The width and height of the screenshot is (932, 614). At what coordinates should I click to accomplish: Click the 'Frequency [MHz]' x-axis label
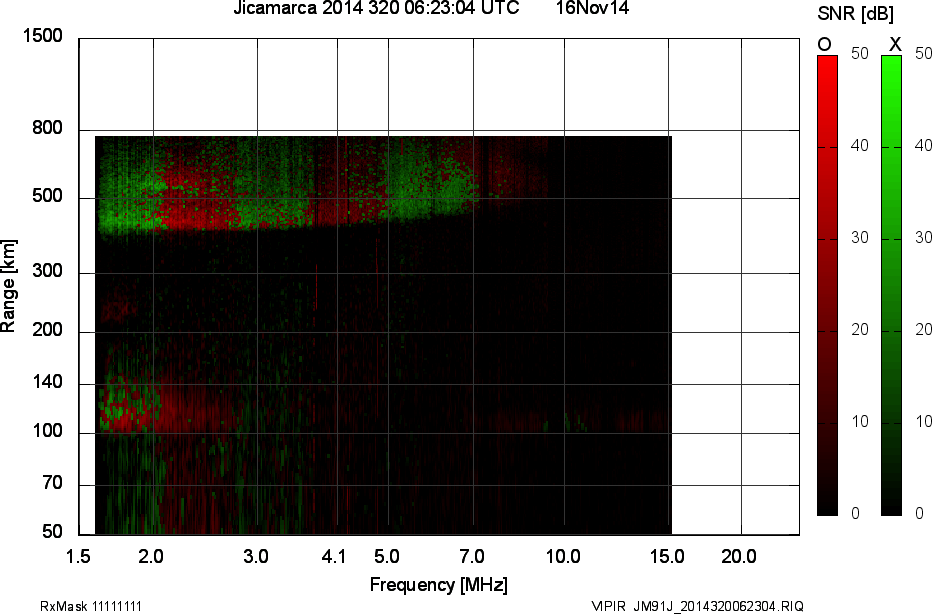[439, 585]
